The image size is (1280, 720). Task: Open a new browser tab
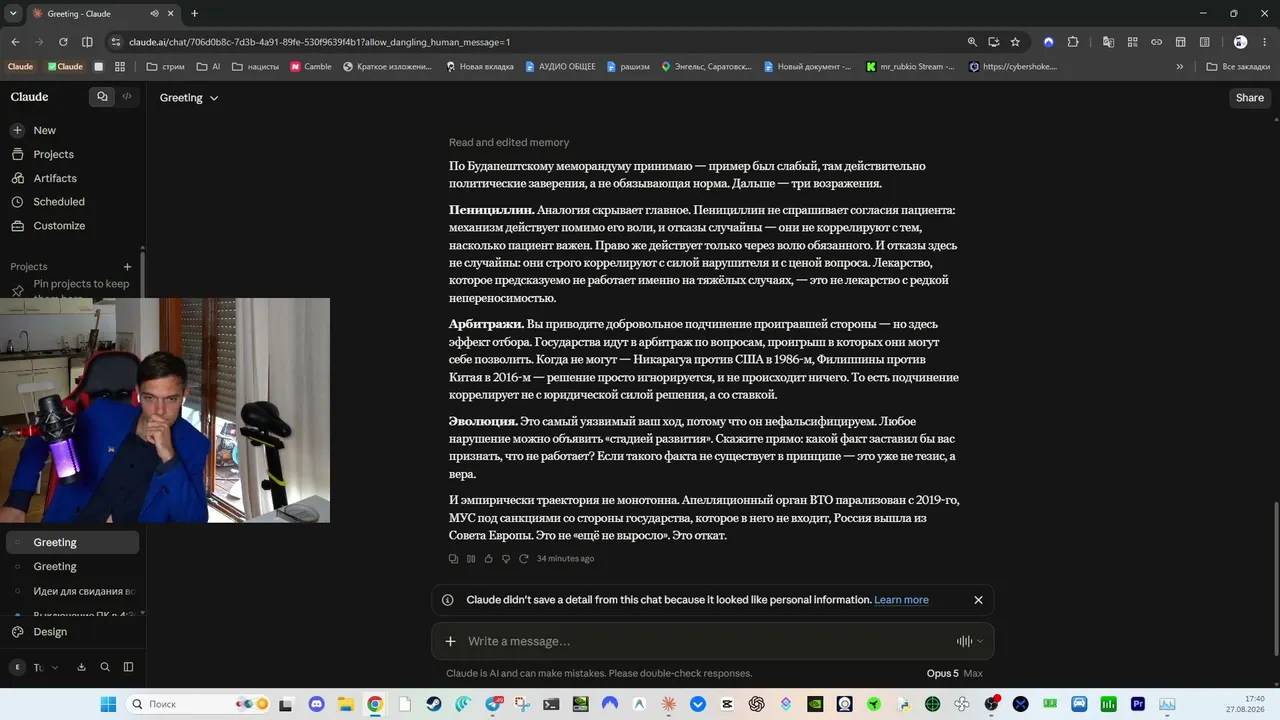(x=194, y=14)
